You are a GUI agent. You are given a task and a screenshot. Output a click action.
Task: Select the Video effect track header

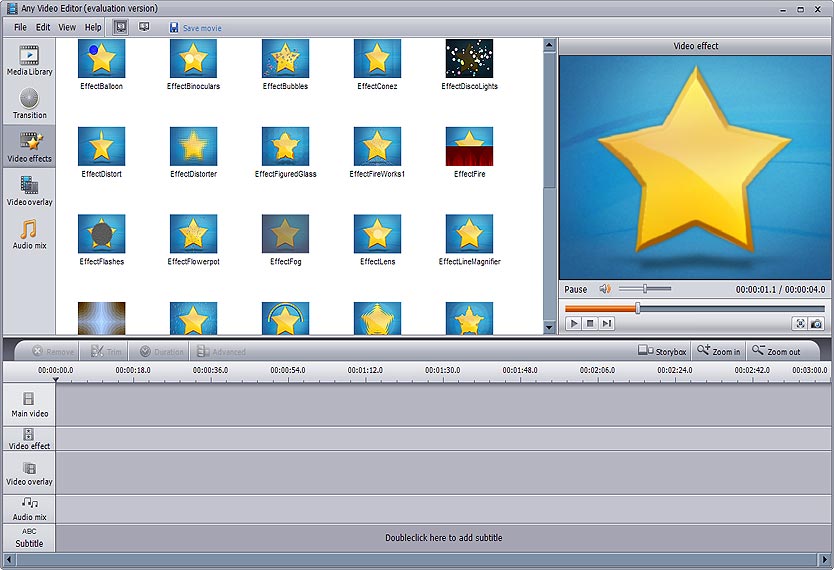click(29, 439)
